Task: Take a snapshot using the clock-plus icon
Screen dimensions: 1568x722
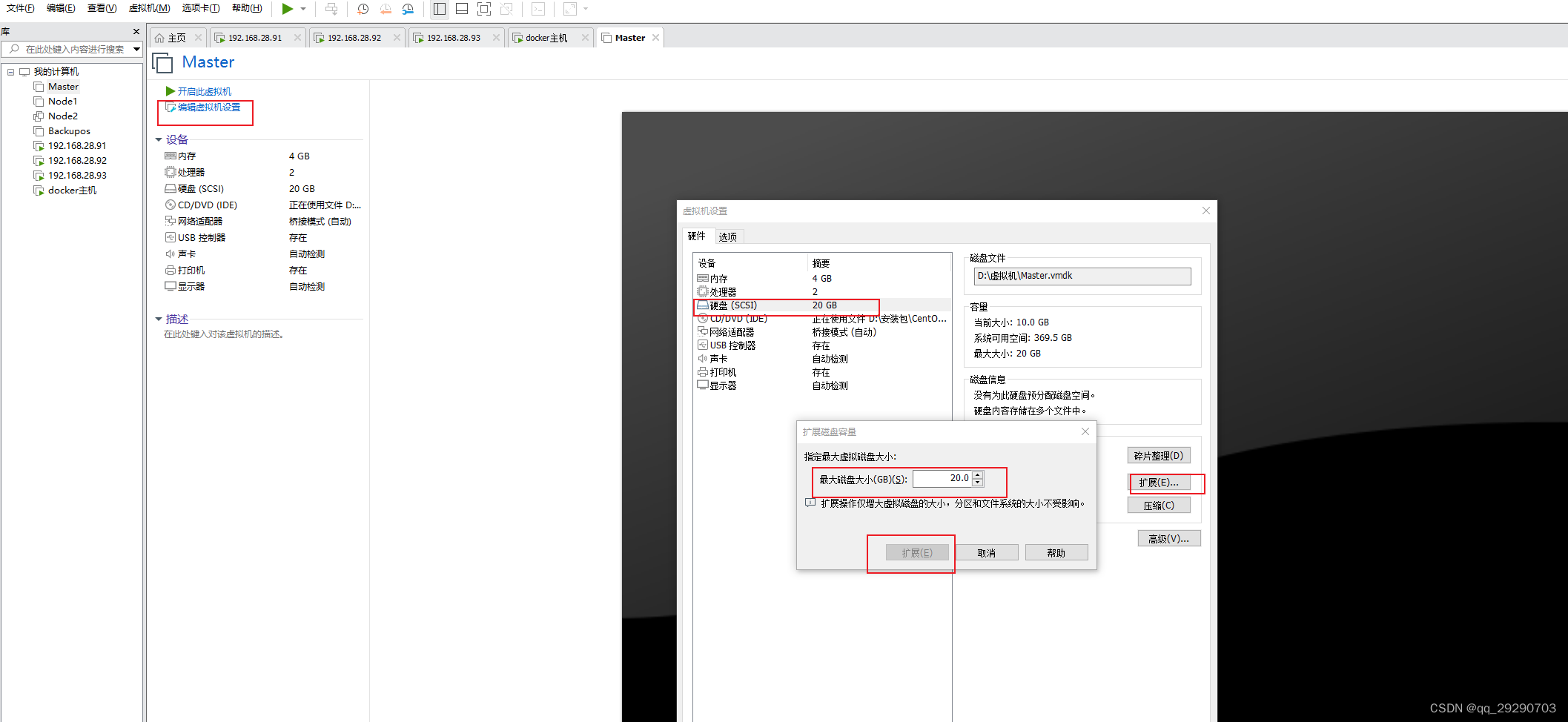Action: pyautogui.click(x=363, y=9)
